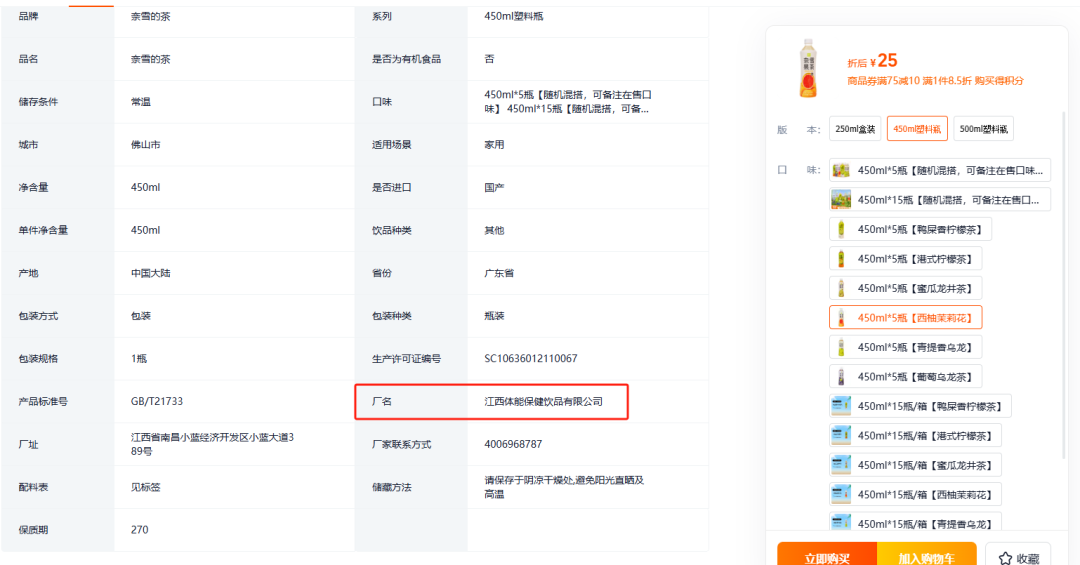The height and width of the screenshot is (565, 1080).
Task: Click the 立即购买 buy now button
Action: tap(827, 554)
